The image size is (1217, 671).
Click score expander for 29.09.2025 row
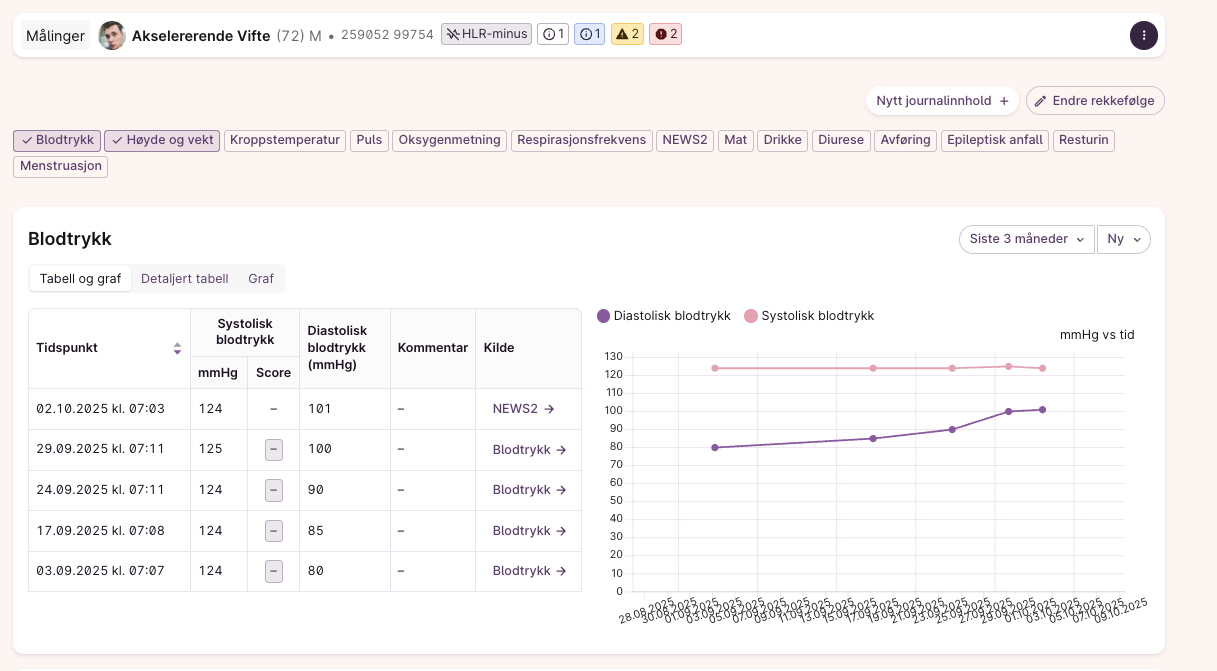(273, 450)
